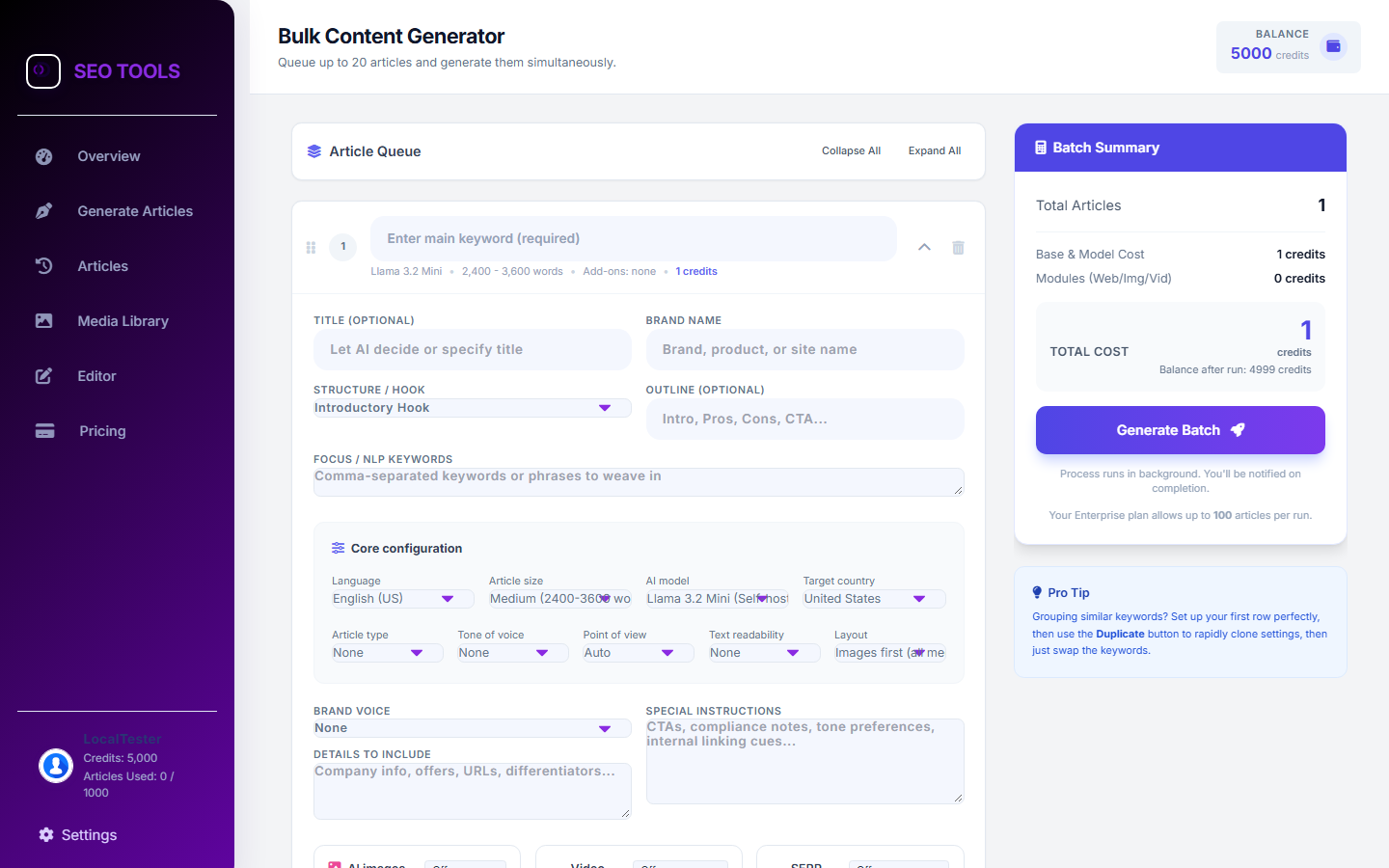The width and height of the screenshot is (1389, 868).
Task: Click the Details to Include textarea
Action: pyautogui.click(x=473, y=791)
